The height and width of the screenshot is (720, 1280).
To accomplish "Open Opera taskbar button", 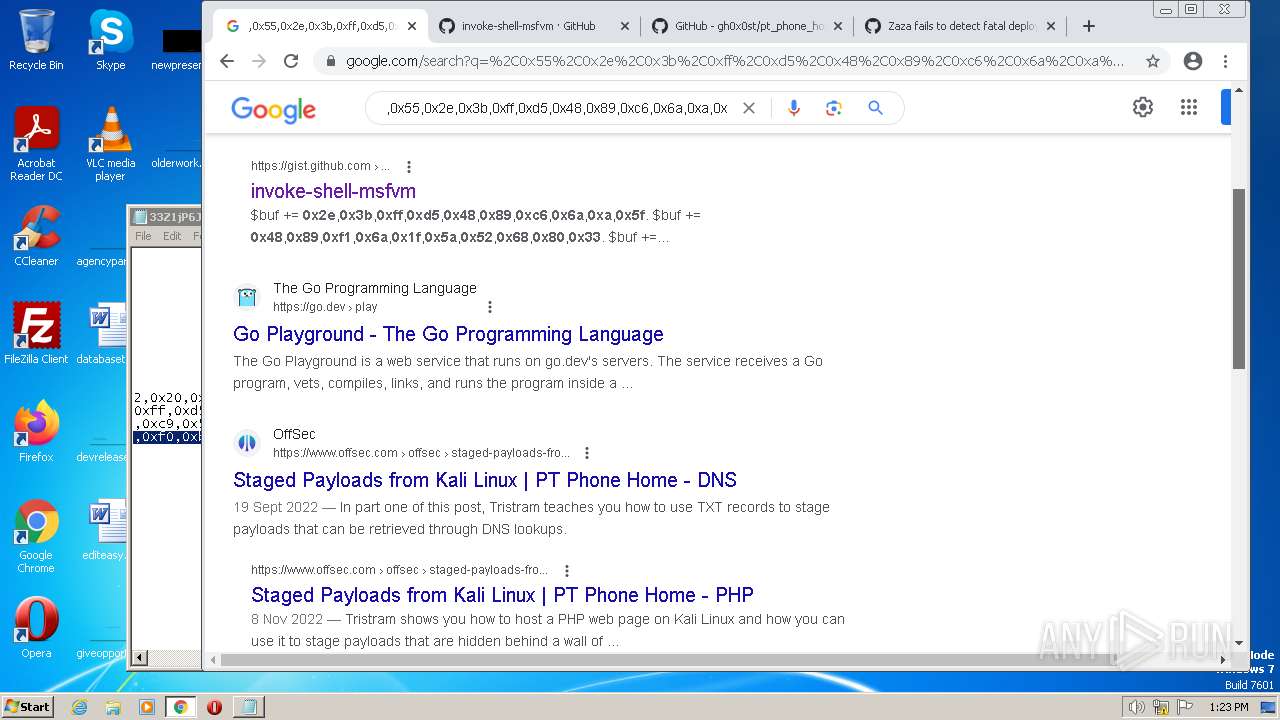I will click(x=214, y=707).
